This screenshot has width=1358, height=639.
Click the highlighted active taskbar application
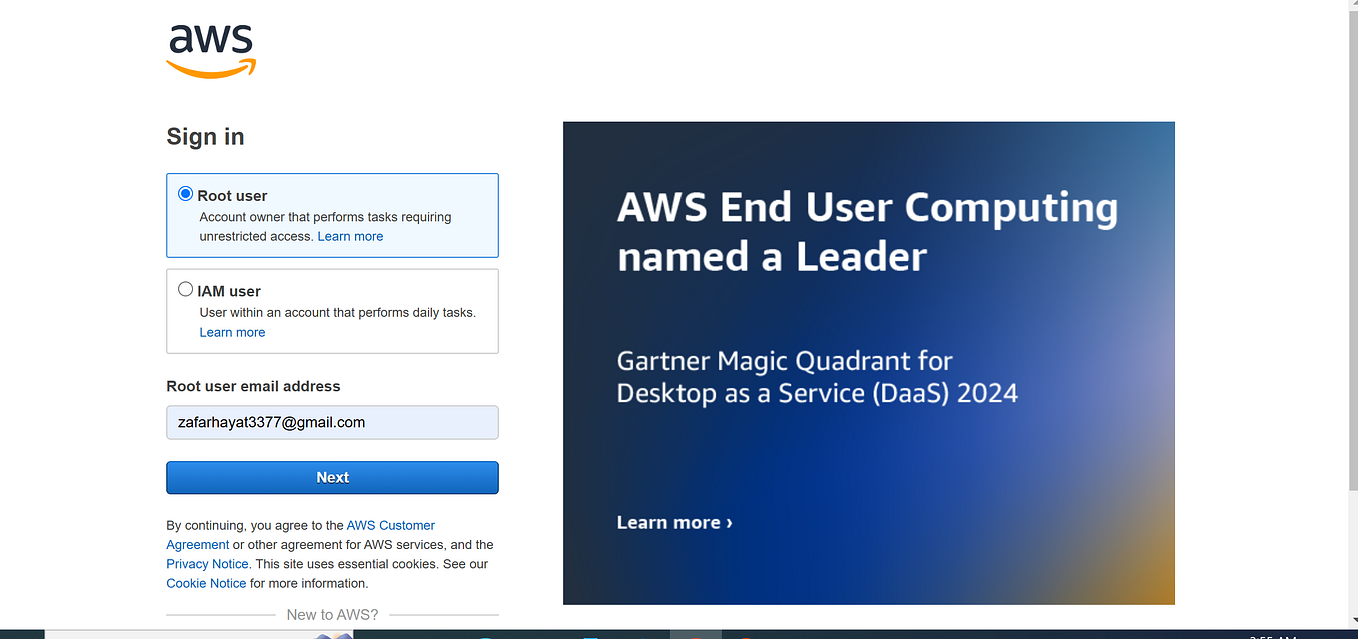pos(698,633)
